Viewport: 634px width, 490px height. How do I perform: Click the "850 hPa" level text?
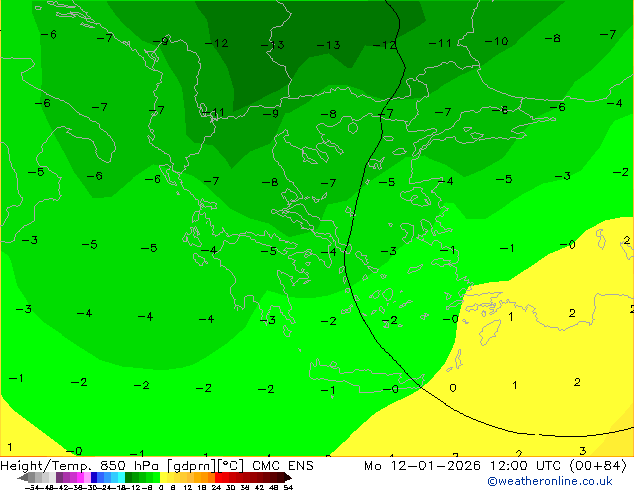click(x=130, y=466)
